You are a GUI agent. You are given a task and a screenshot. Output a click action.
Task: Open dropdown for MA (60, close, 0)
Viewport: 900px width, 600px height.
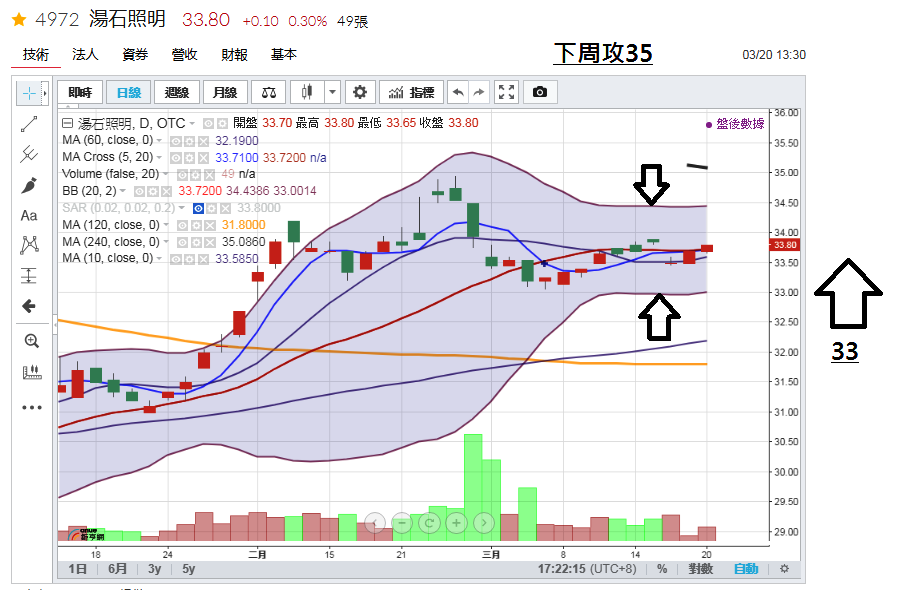(160, 141)
